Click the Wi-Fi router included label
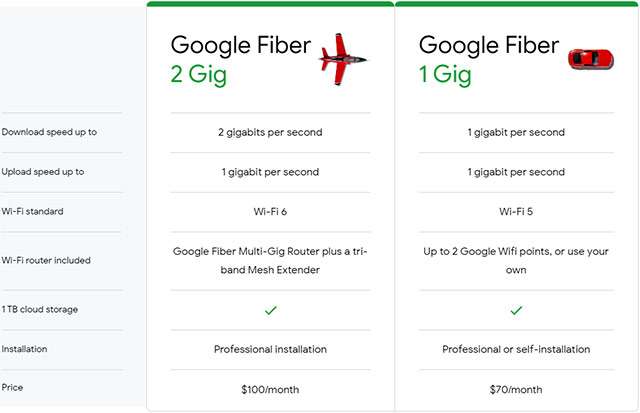Image resolution: width=640 pixels, height=413 pixels. (x=46, y=260)
